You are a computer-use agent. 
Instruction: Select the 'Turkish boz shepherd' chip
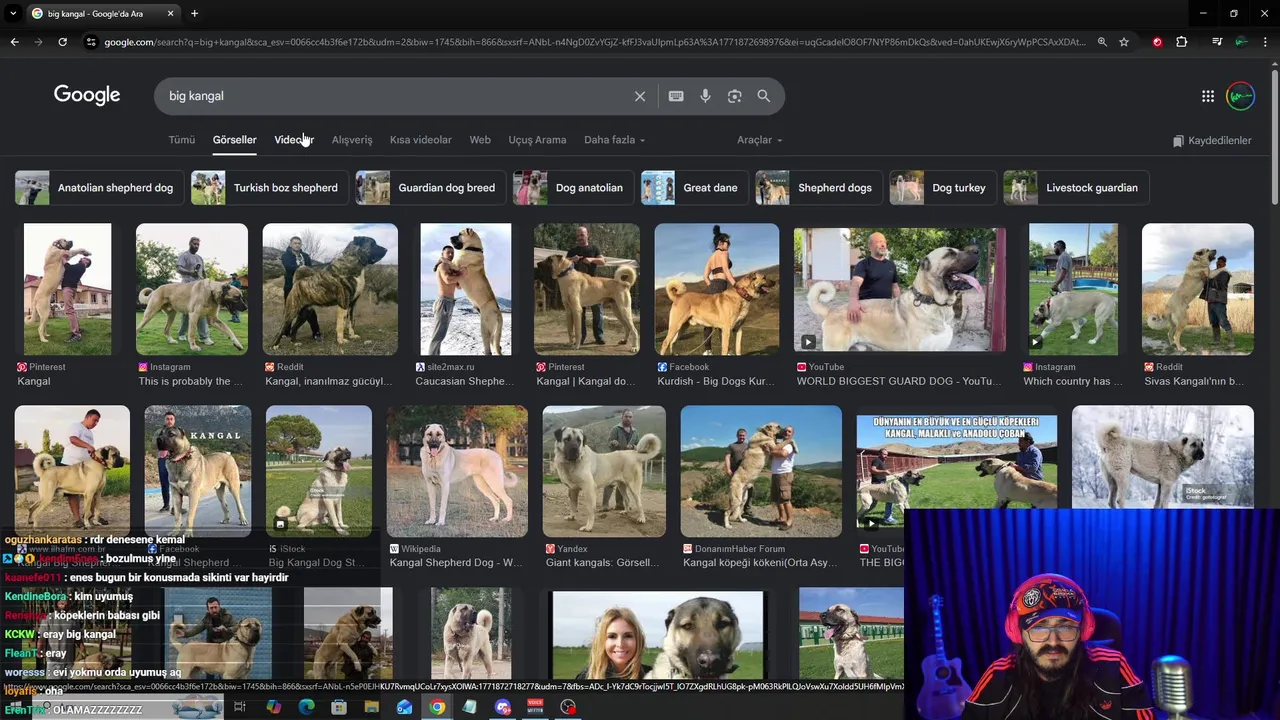pyautogui.click(x=269, y=188)
